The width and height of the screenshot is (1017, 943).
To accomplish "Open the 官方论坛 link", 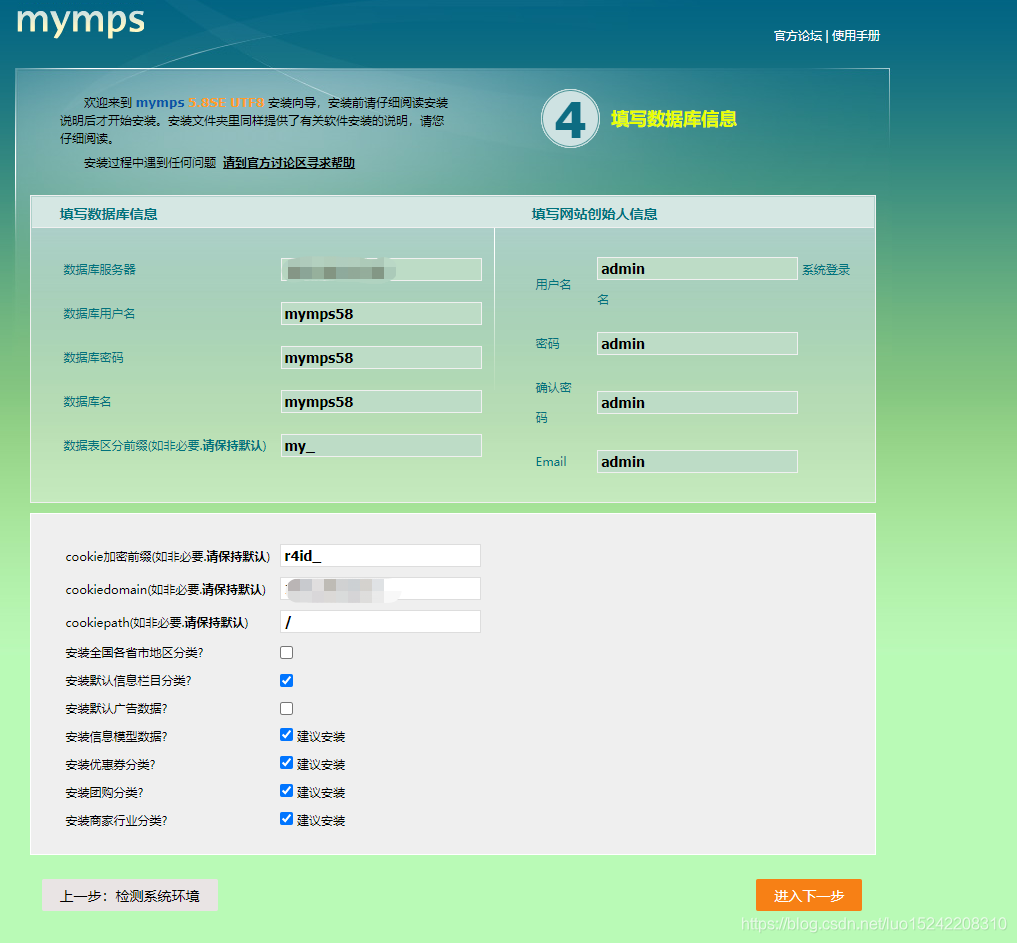I will click(x=798, y=36).
